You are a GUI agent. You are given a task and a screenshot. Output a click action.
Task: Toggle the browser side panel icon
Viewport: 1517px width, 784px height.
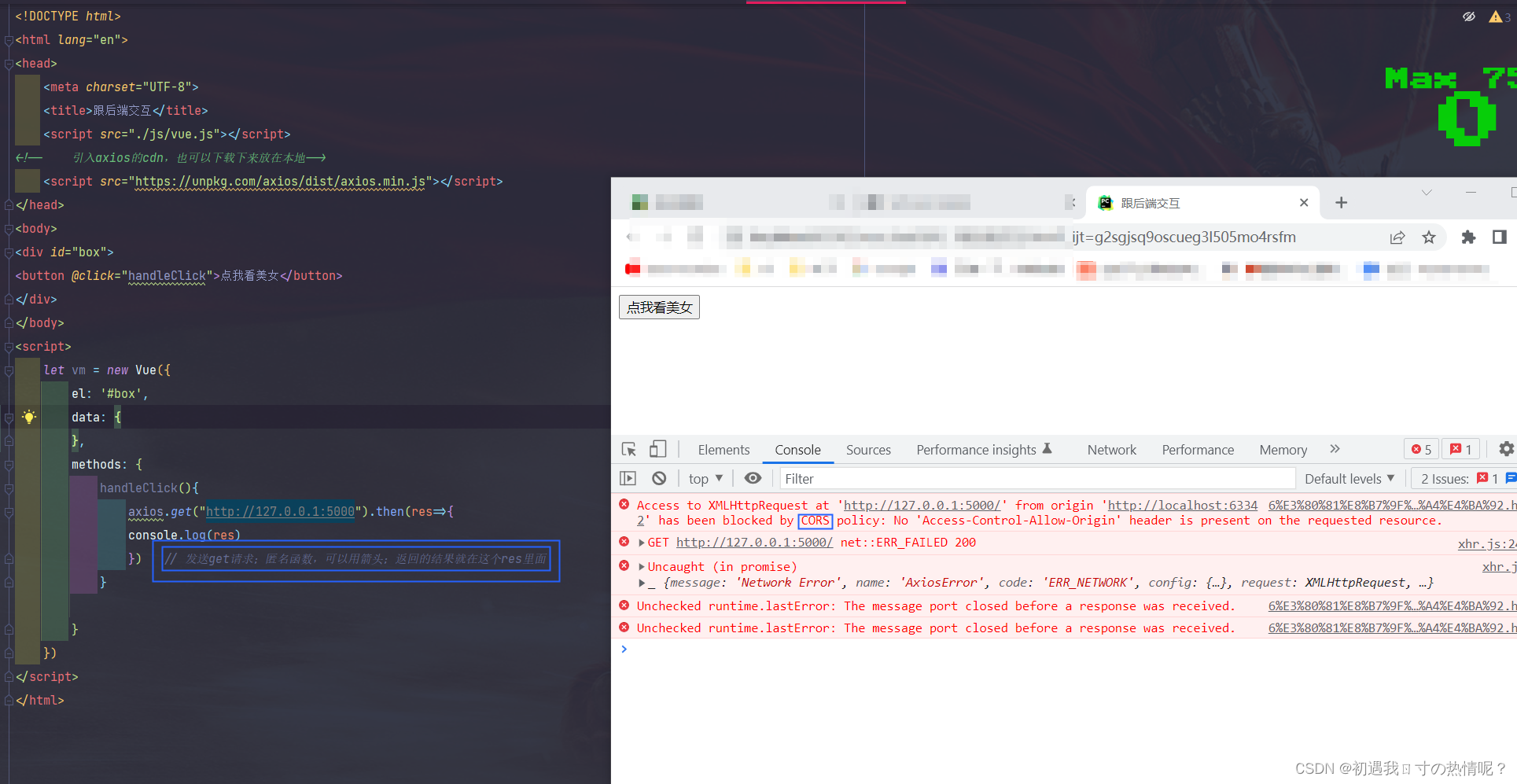[1500, 237]
